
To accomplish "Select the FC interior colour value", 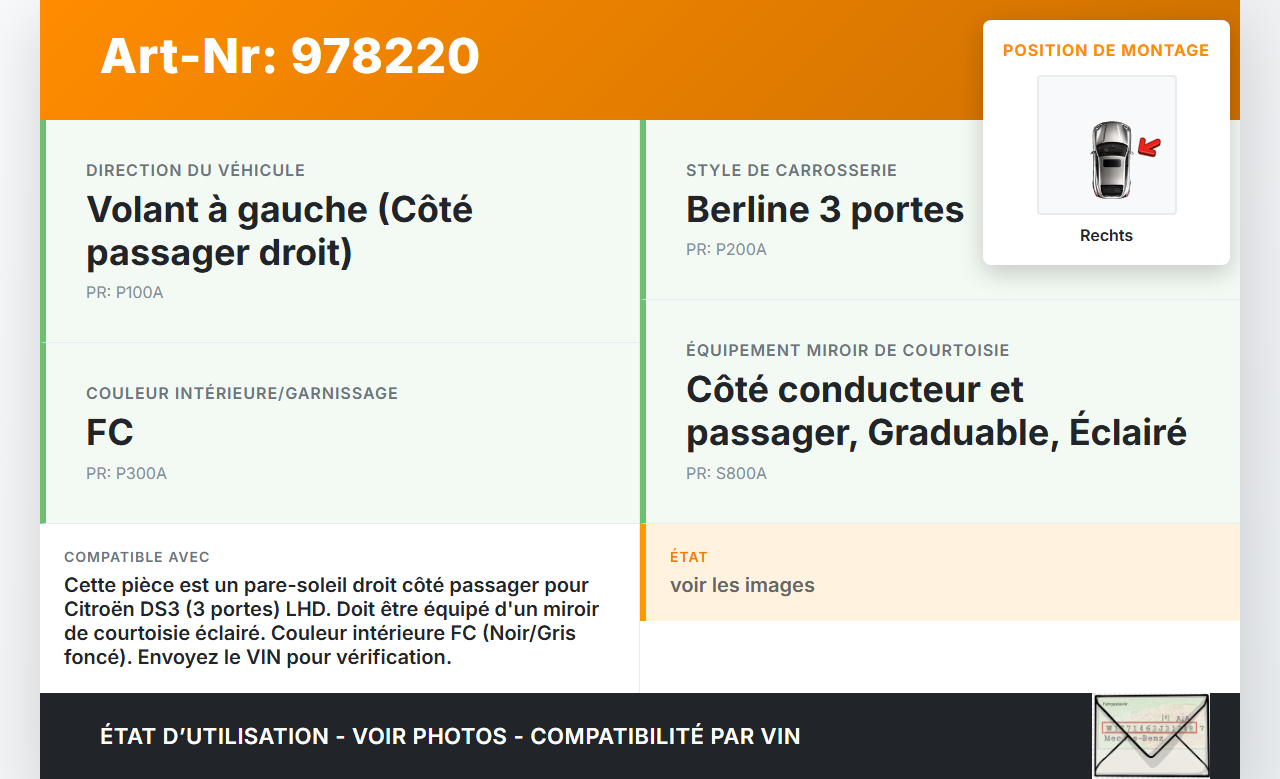I will coord(110,433).
